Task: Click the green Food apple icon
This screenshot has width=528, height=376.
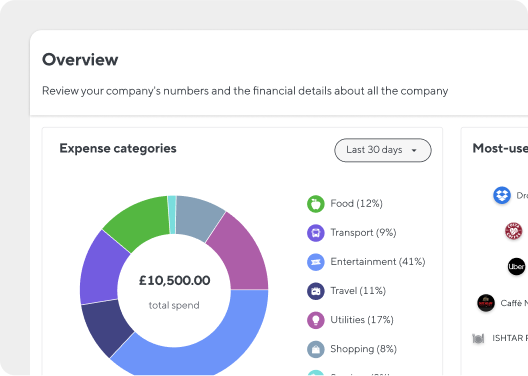Action: (316, 204)
